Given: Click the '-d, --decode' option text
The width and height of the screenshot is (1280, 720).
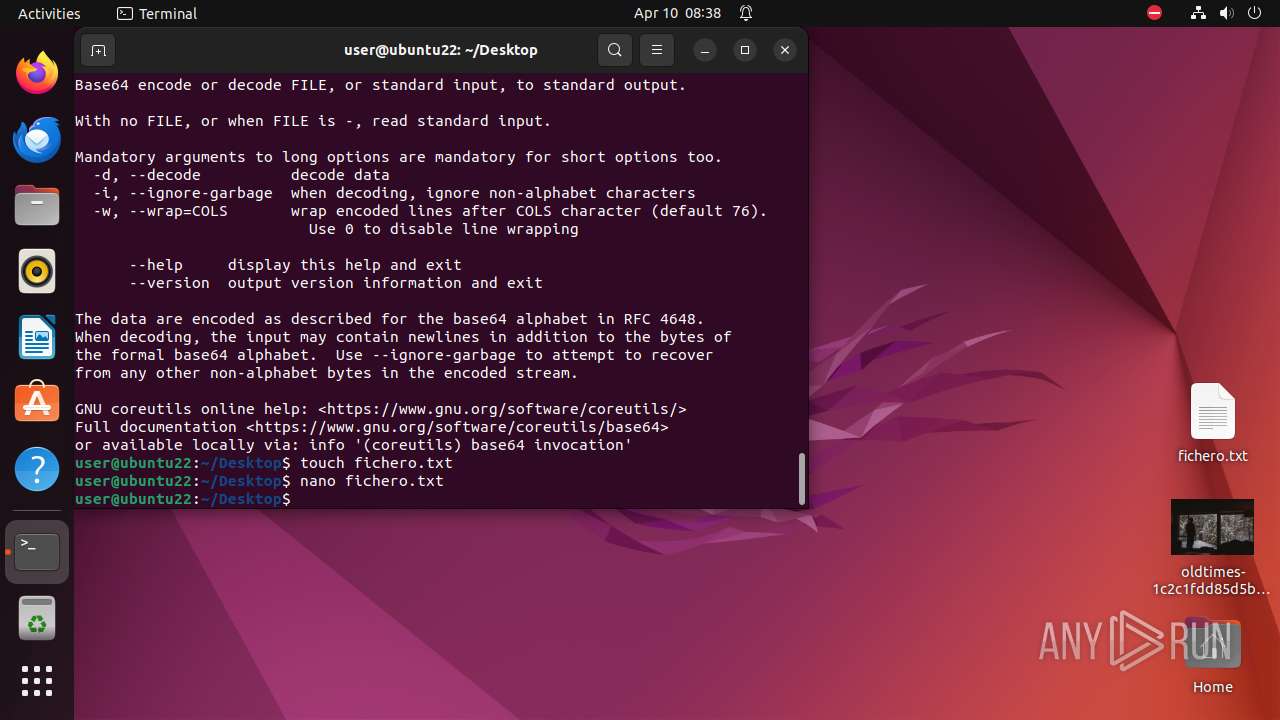Looking at the screenshot, I should 147,175.
